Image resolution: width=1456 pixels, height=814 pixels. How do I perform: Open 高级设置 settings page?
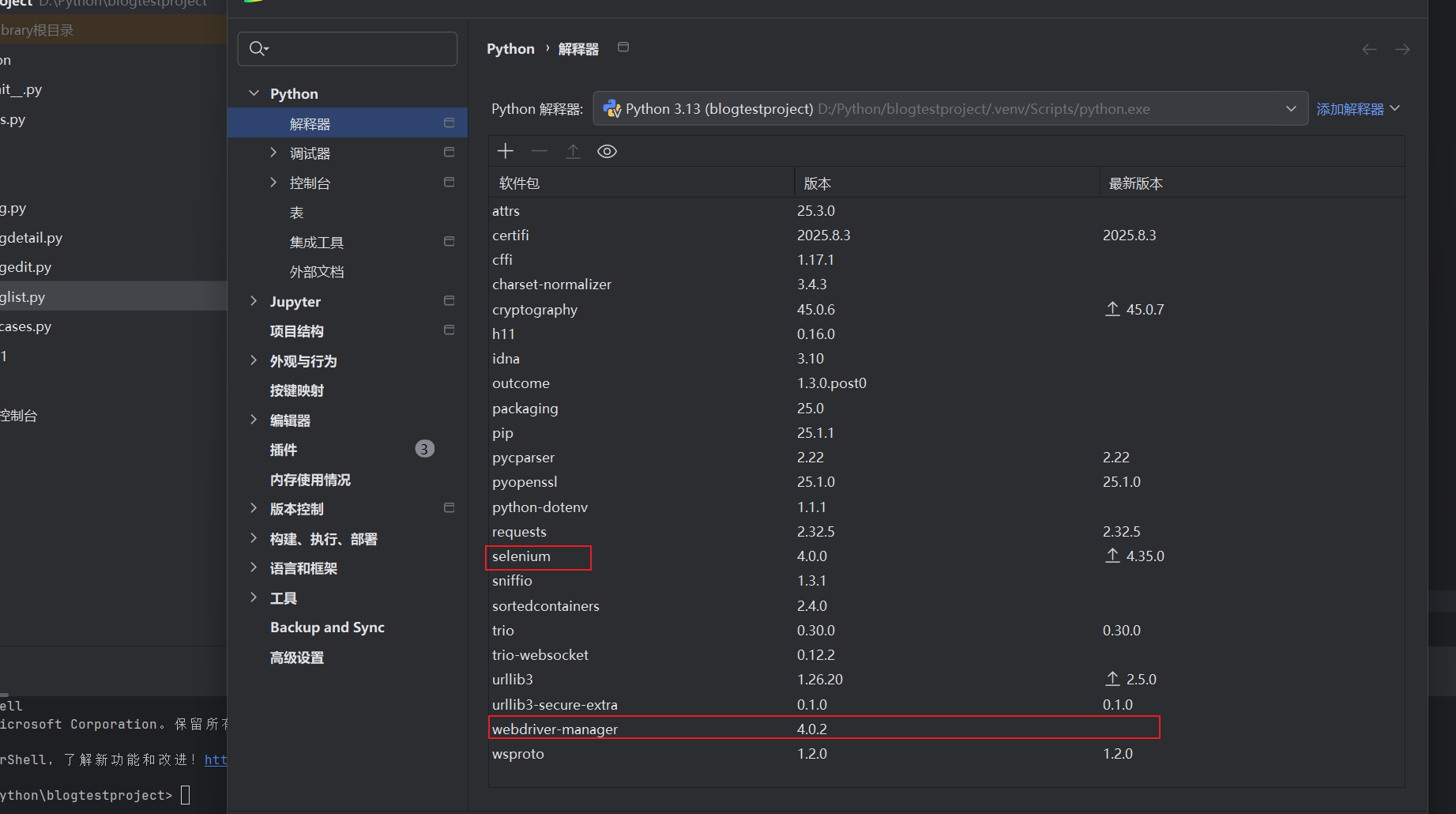297,658
